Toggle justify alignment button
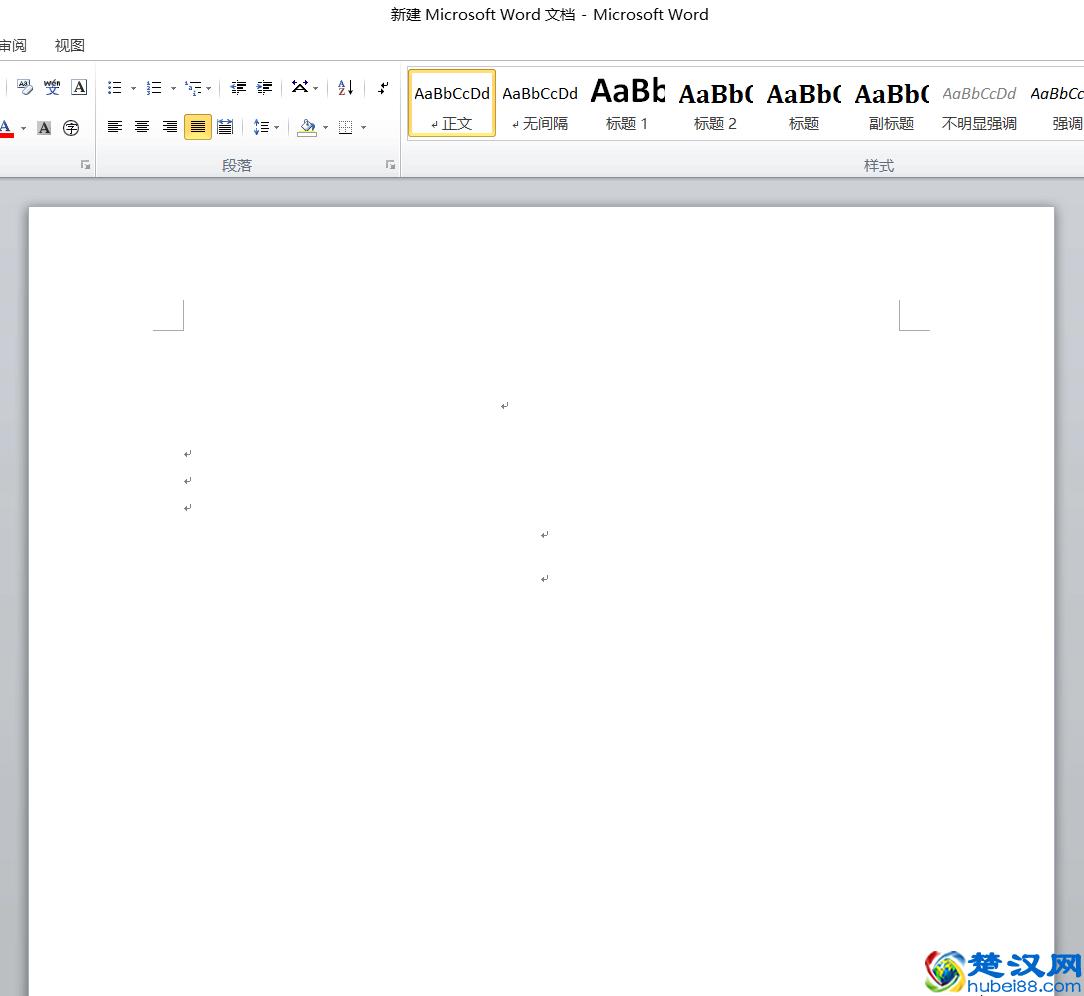The image size is (1084, 996). click(x=198, y=127)
